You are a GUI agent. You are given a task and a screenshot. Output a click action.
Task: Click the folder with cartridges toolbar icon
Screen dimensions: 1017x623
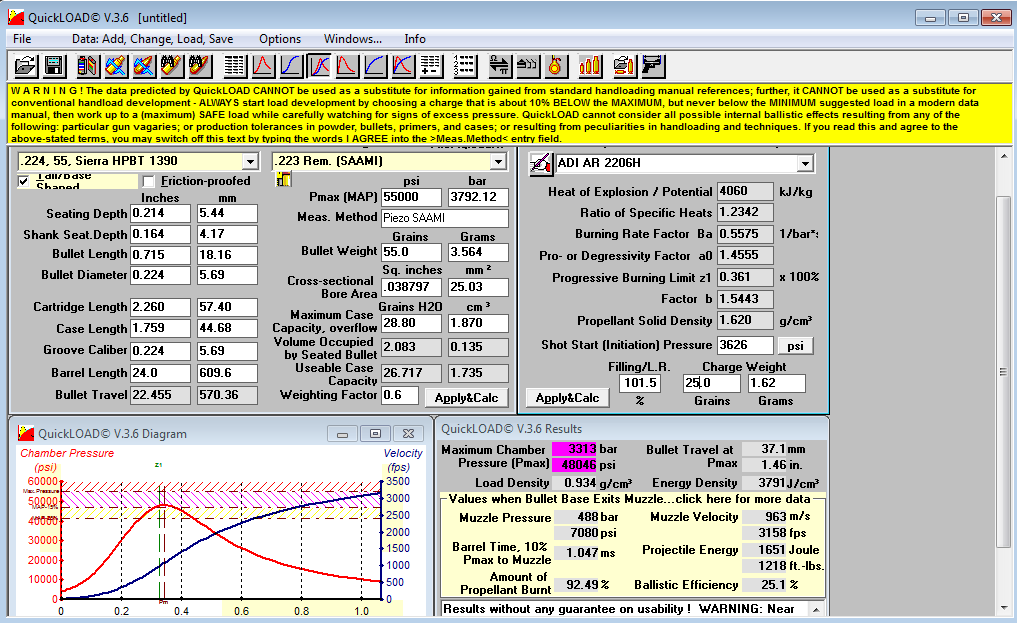pos(624,65)
